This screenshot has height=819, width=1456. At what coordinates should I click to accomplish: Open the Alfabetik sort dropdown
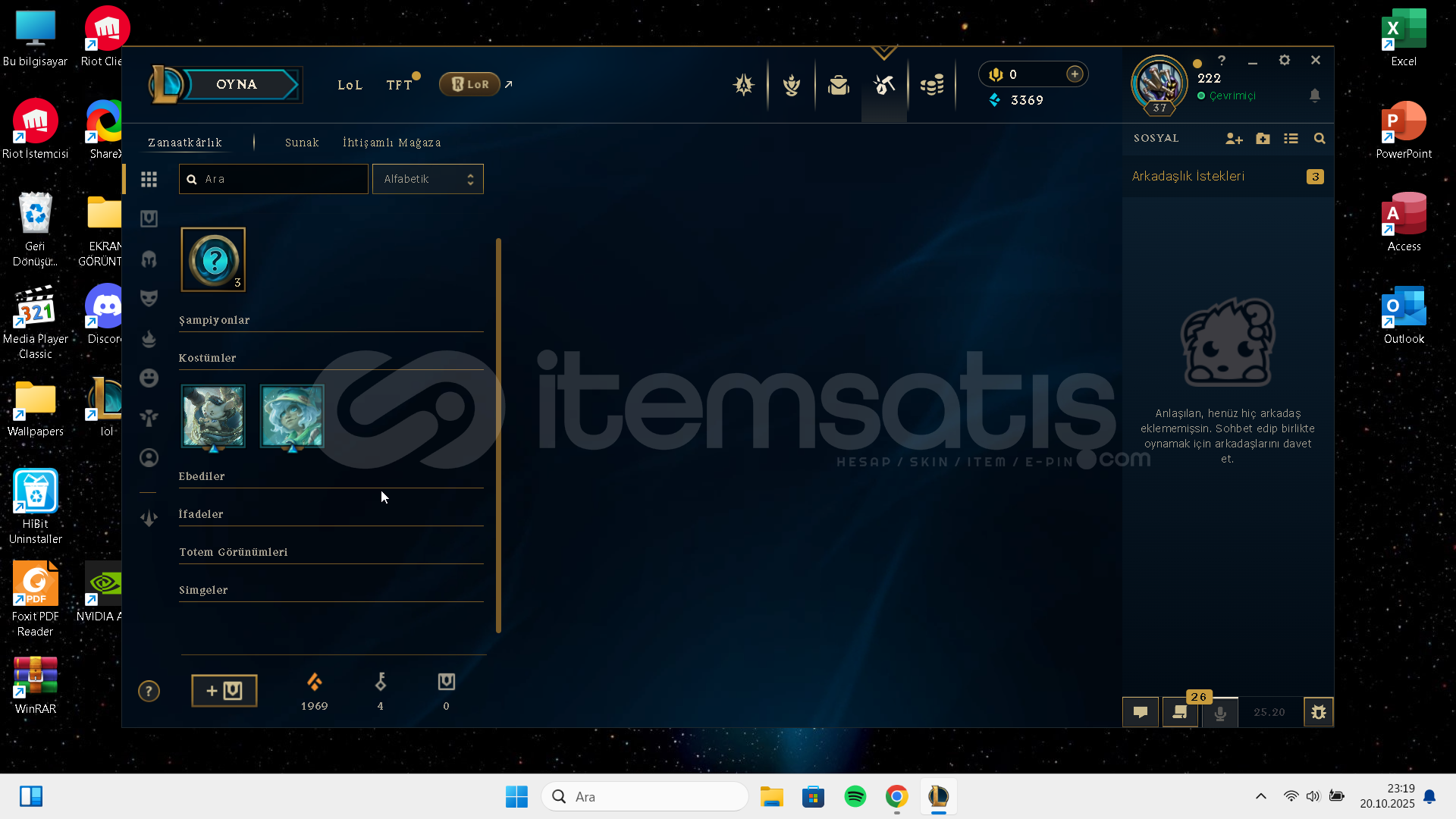428,179
